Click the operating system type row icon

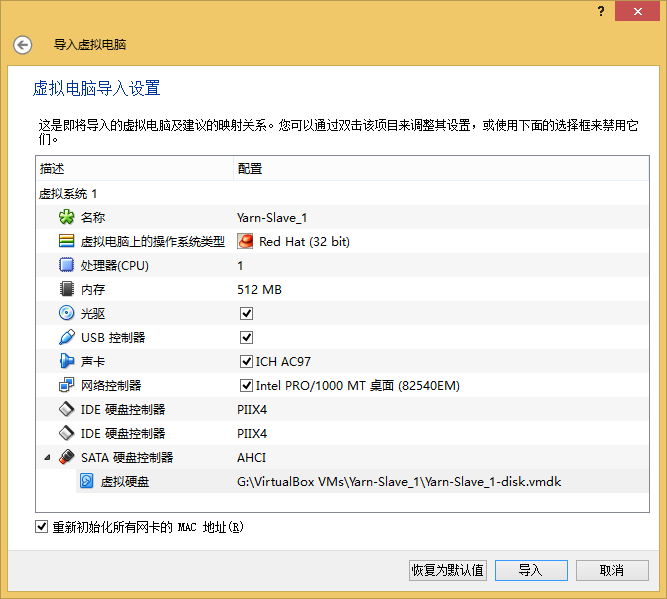(66, 241)
